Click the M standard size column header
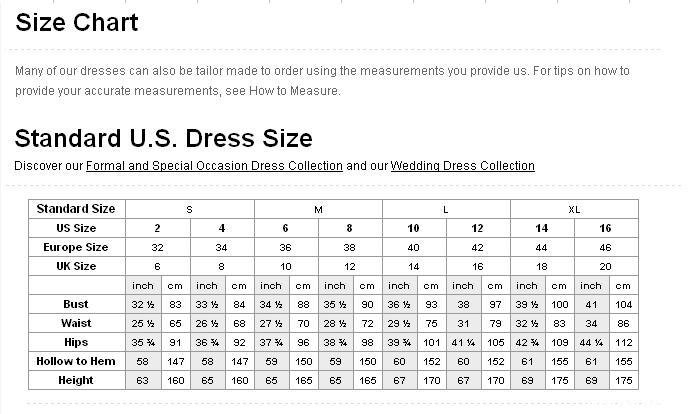This screenshot has height=414, width=689. (319, 209)
